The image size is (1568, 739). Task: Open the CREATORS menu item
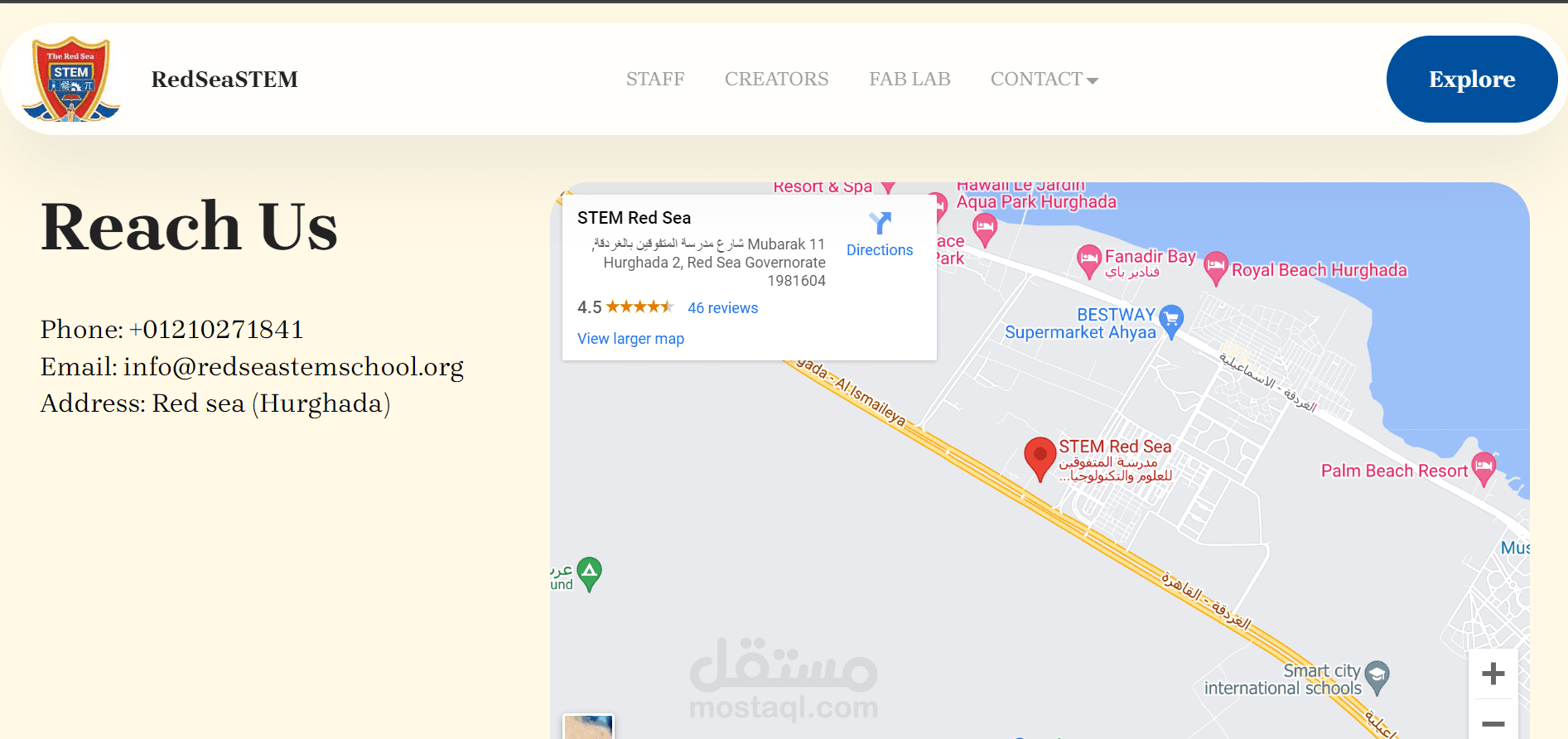(x=776, y=79)
